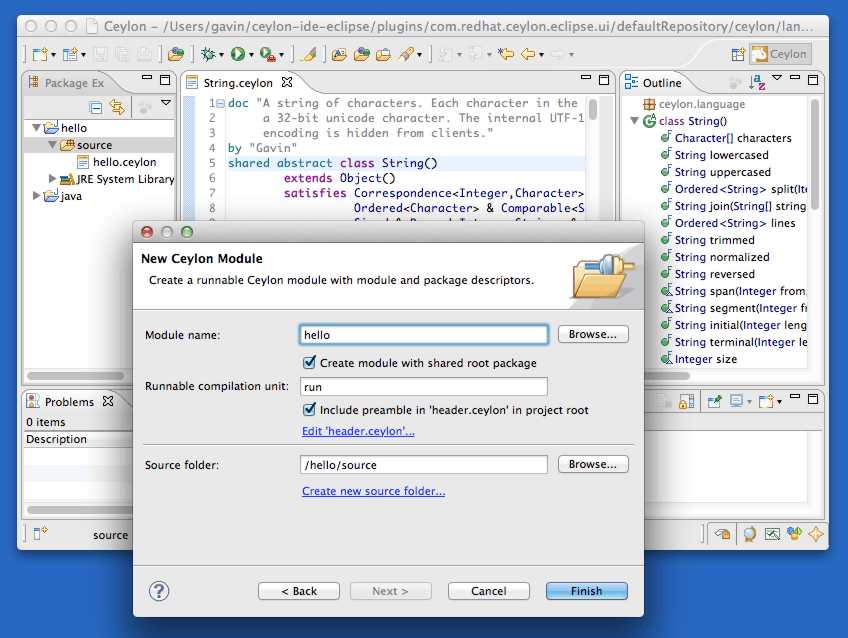This screenshot has height=638, width=848.
Task: Select 'String lowercased' in the Outline
Action: [x=721, y=155]
